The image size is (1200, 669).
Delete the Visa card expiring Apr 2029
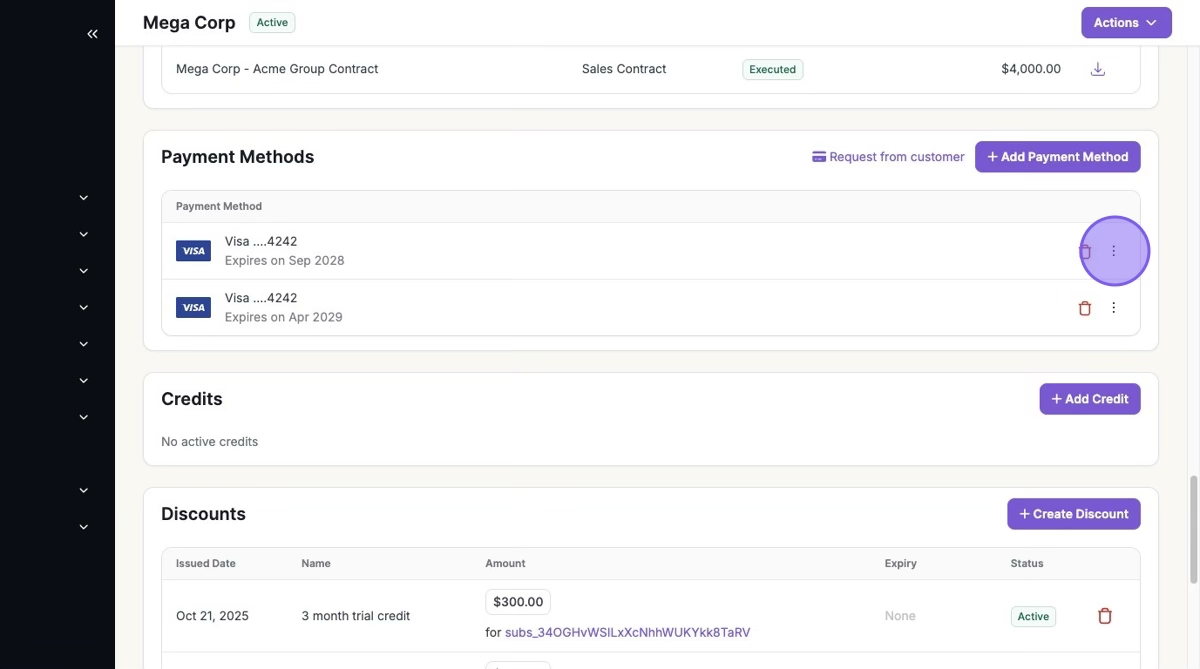(x=1085, y=308)
